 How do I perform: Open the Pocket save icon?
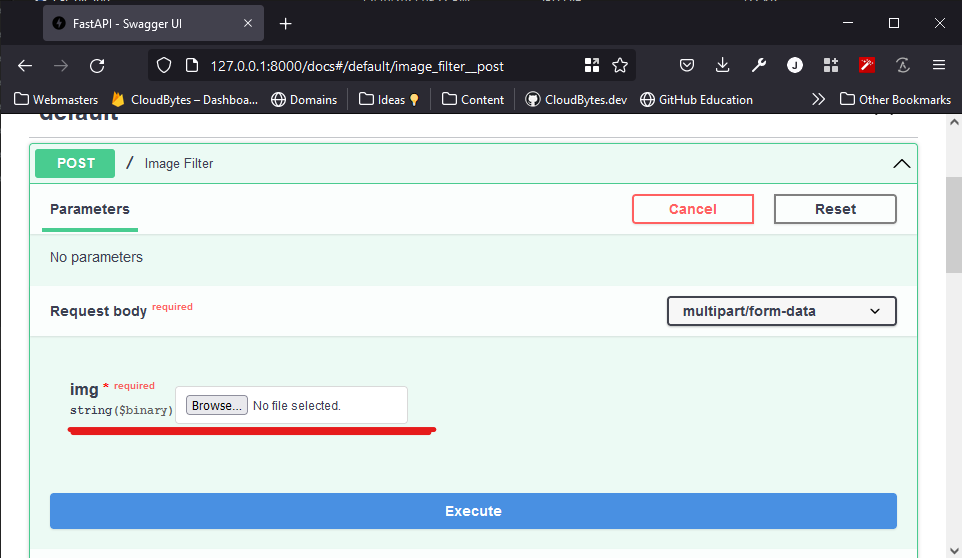[687, 65]
